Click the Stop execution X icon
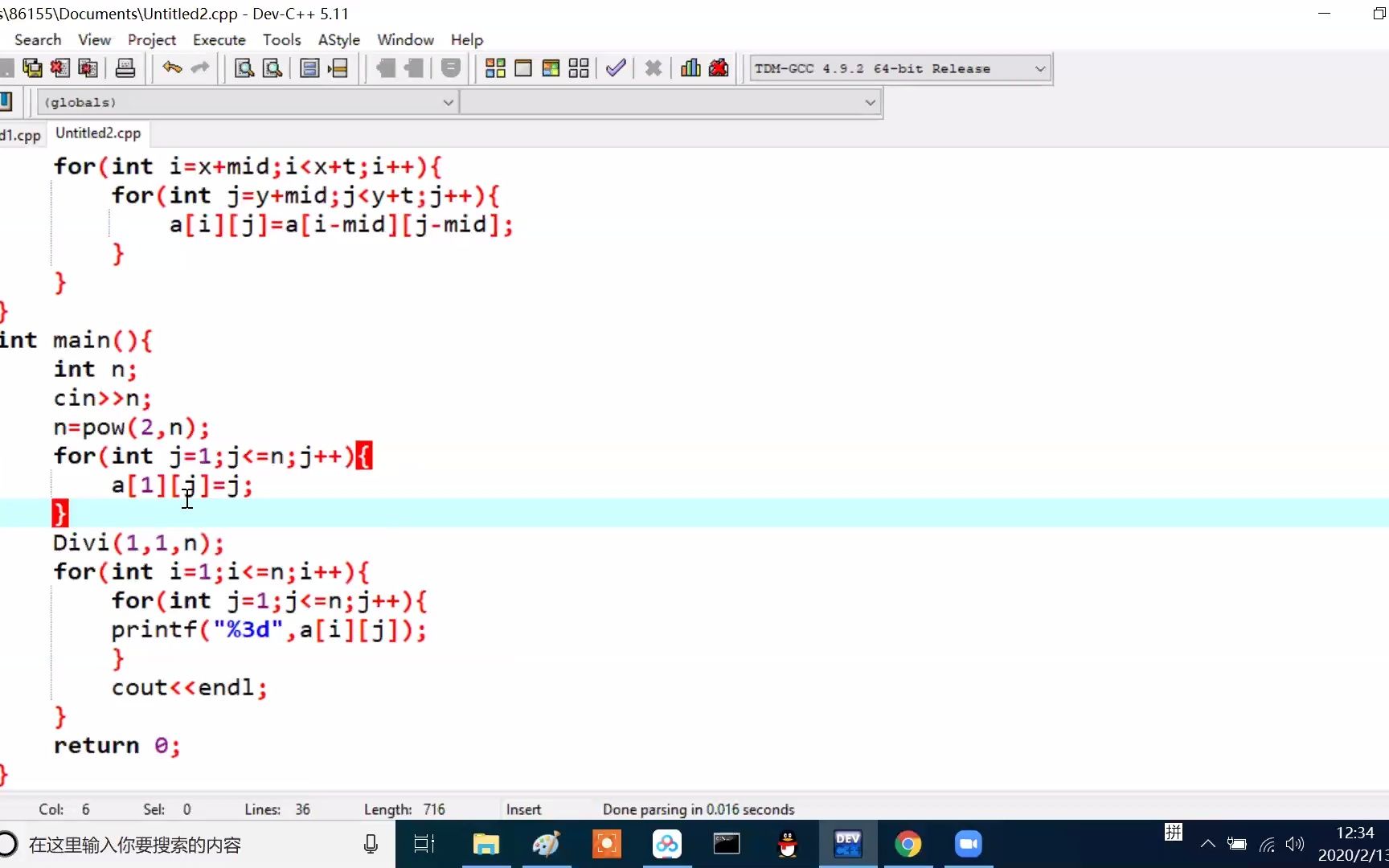Viewport: 1389px width, 868px height. 654,68
